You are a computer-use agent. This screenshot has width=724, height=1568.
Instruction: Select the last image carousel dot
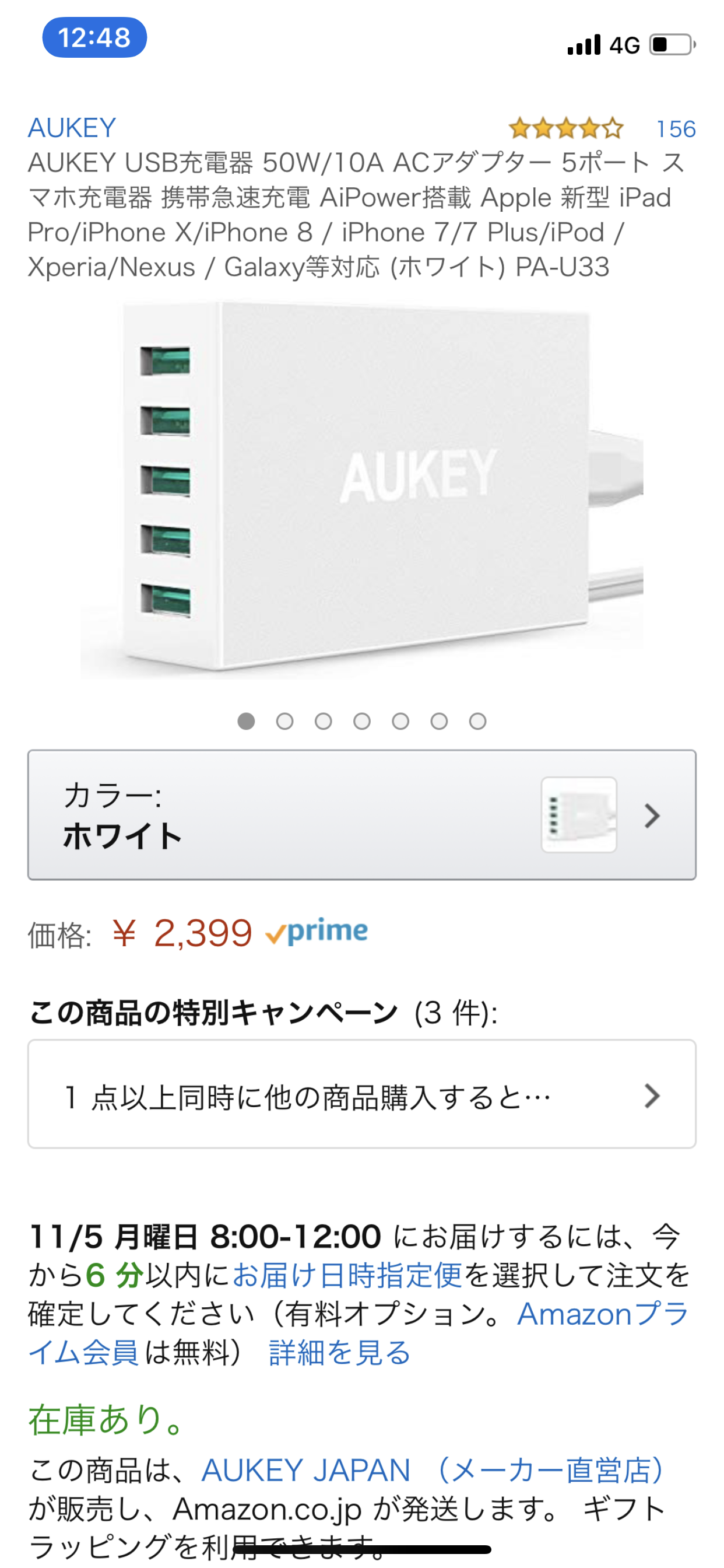click(x=477, y=722)
